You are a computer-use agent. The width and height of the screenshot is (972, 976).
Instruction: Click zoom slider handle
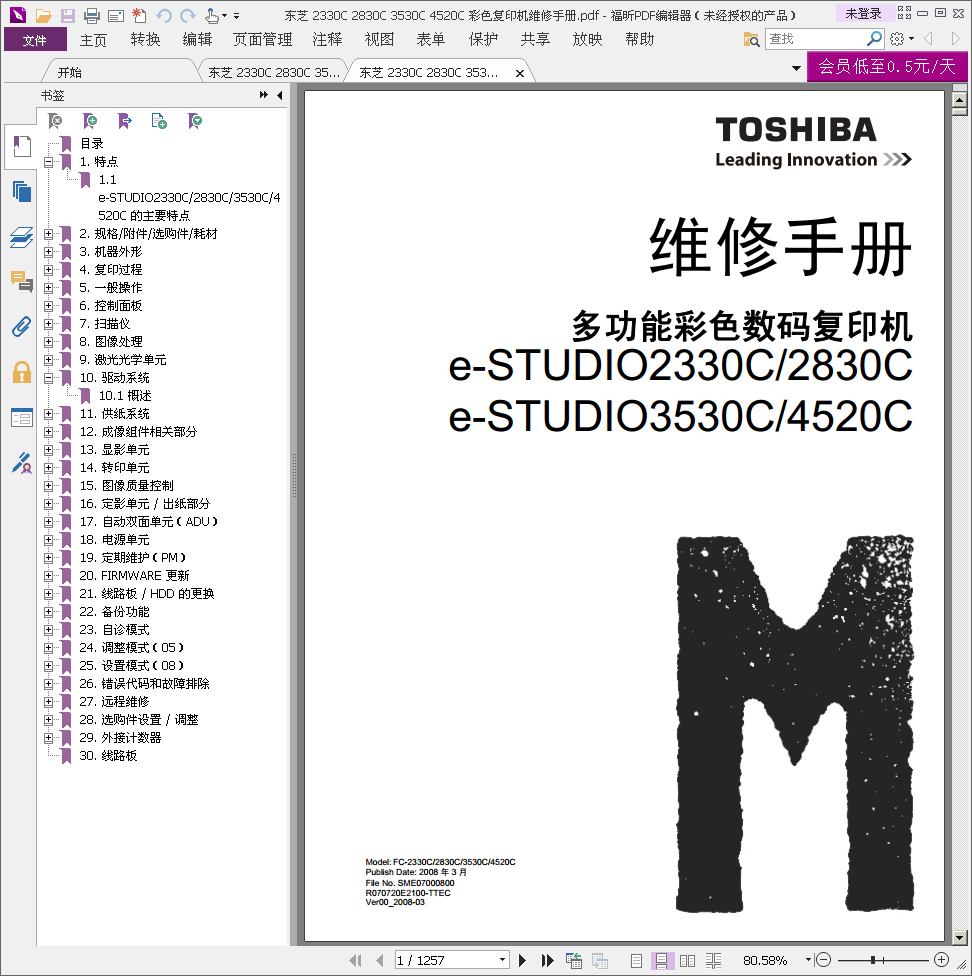click(873, 960)
